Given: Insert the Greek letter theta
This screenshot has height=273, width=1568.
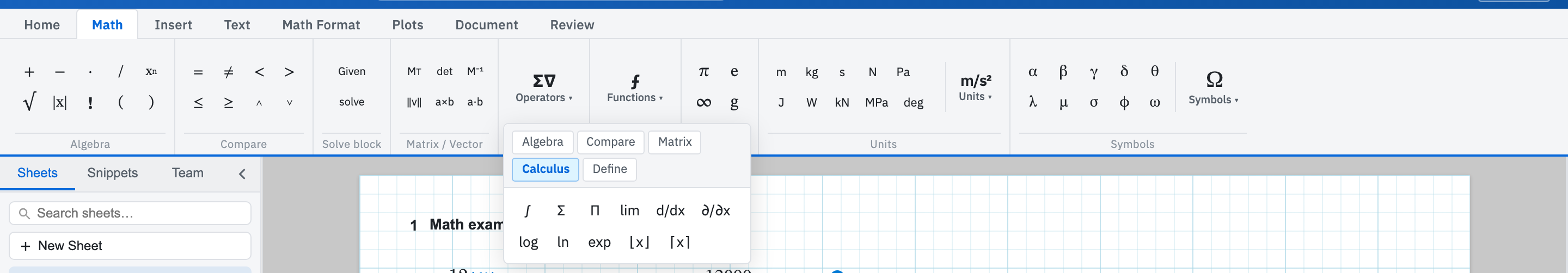Looking at the screenshot, I should point(1155,72).
